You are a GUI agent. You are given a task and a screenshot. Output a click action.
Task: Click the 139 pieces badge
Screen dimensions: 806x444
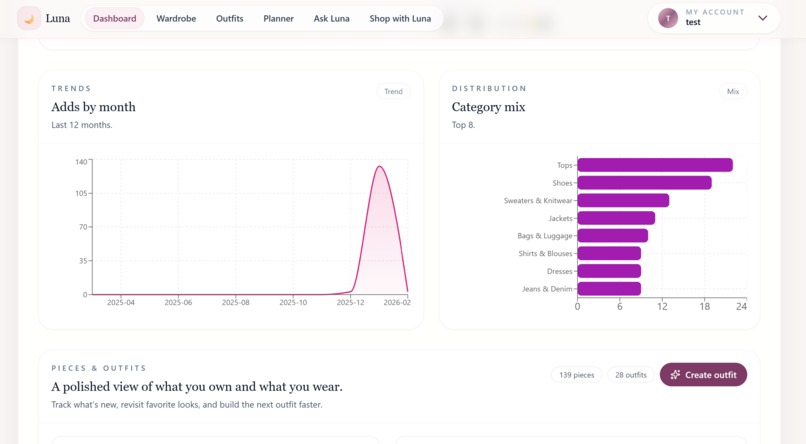point(577,375)
